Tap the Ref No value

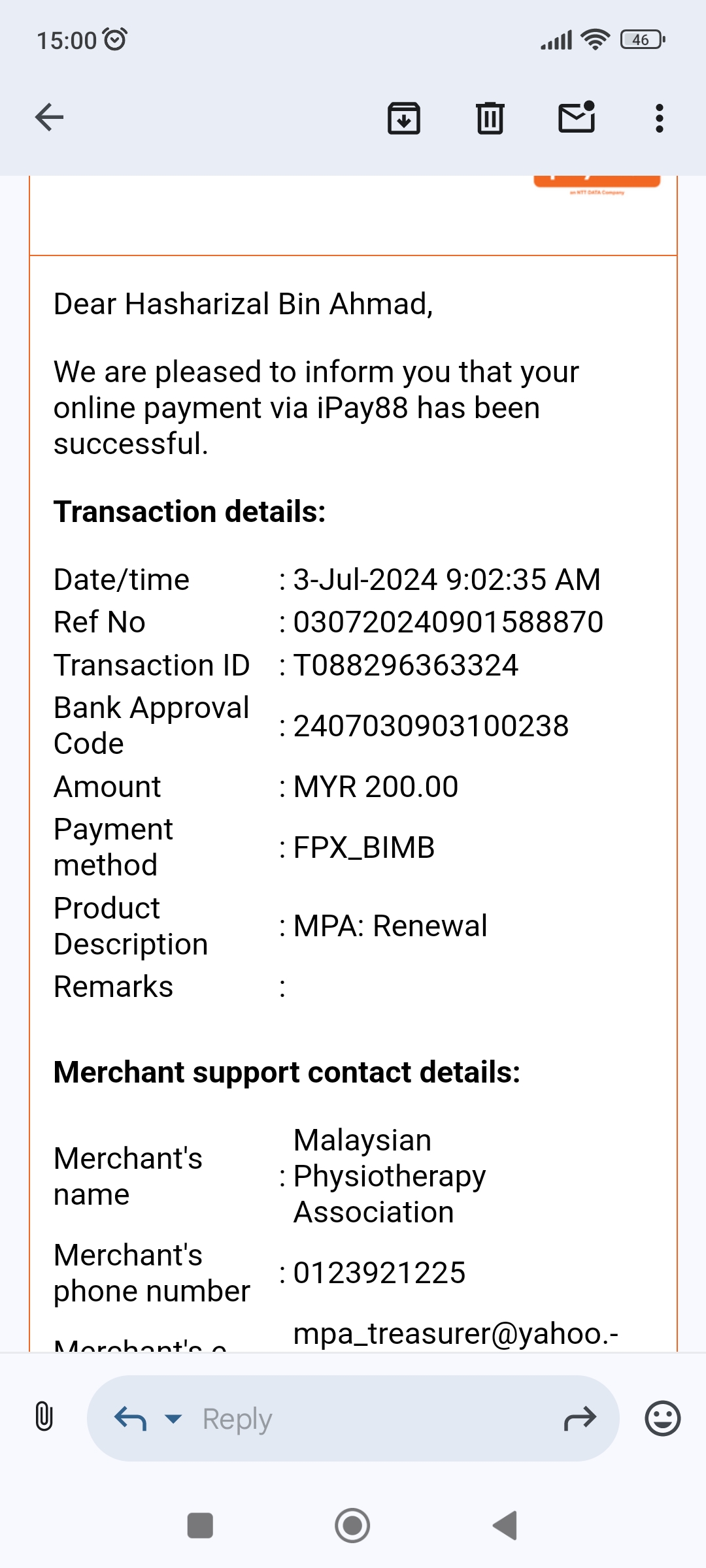(448, 622)
